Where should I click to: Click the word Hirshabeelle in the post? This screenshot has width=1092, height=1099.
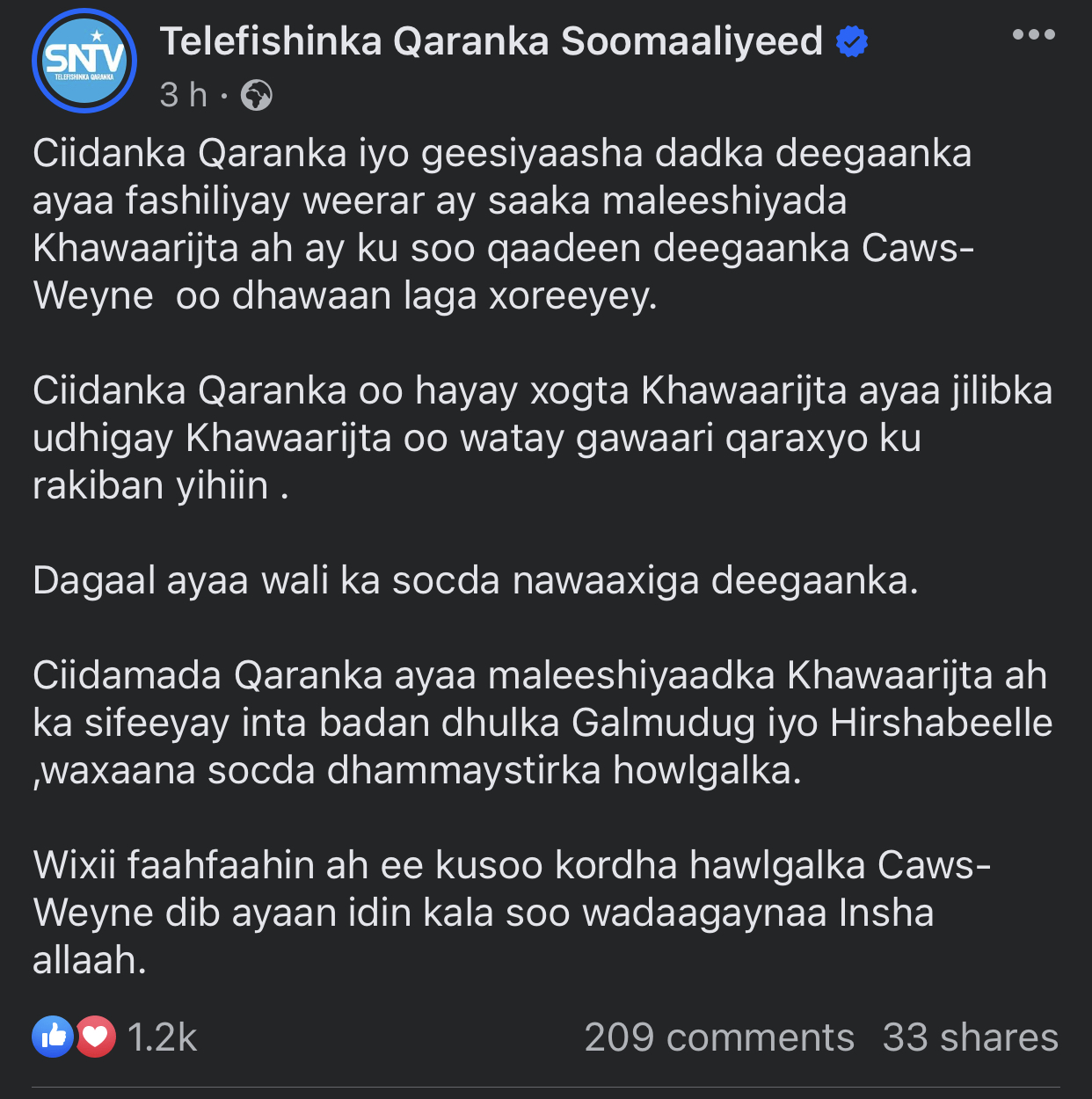click(x=942, y=723)
